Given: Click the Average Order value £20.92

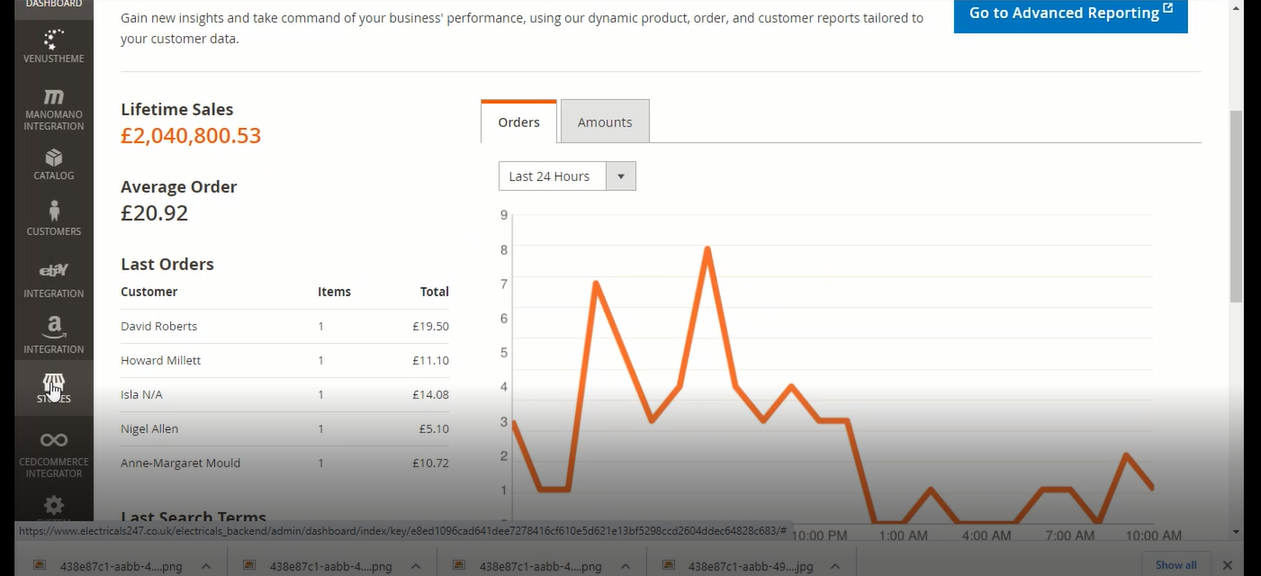Looking at the screenshot, I should (154, 213).
